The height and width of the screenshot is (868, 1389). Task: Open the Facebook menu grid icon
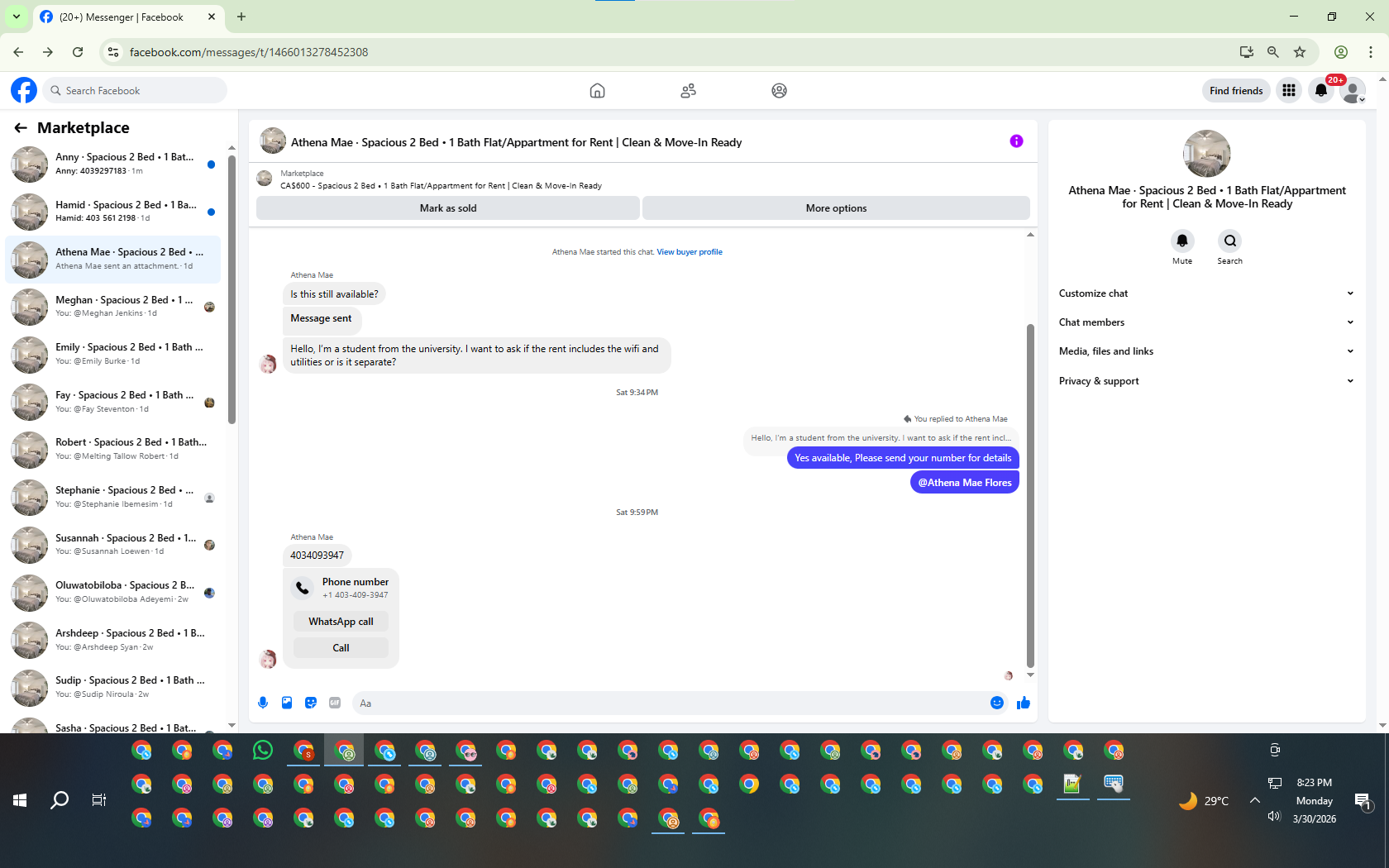point(1289,90)
